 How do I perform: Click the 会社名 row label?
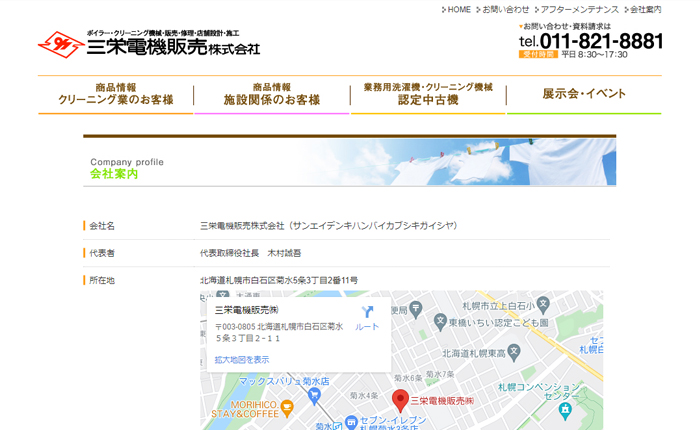click(102, 226)
